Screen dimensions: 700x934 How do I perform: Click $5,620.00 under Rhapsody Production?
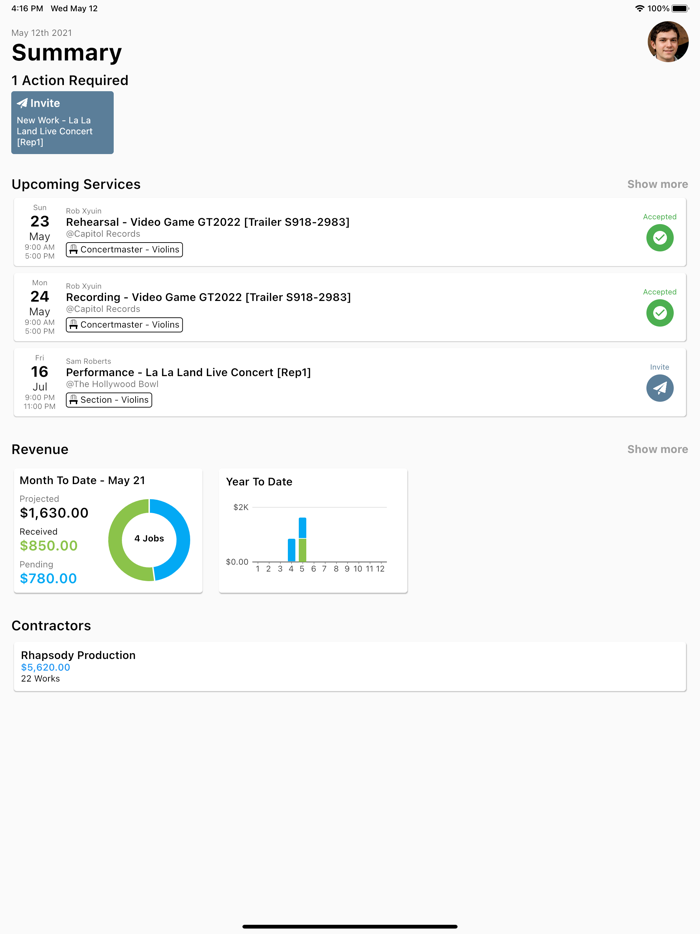45,668
